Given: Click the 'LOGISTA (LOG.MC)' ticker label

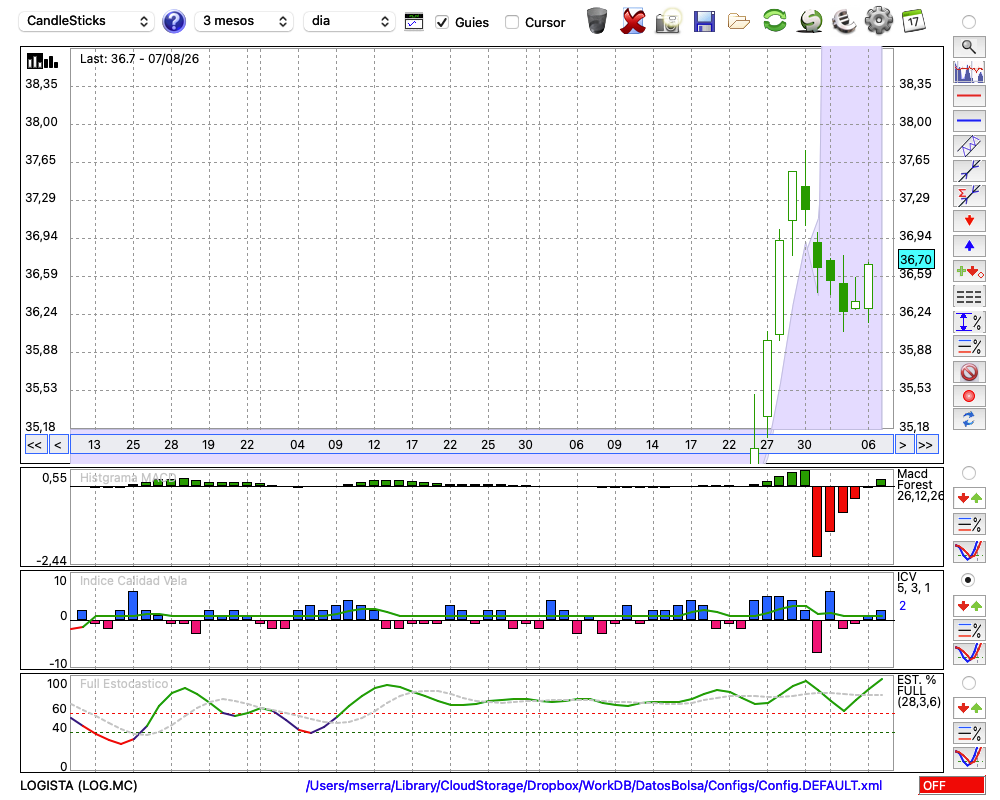Looking at the screenshot, I should click(x=78, y=785).
